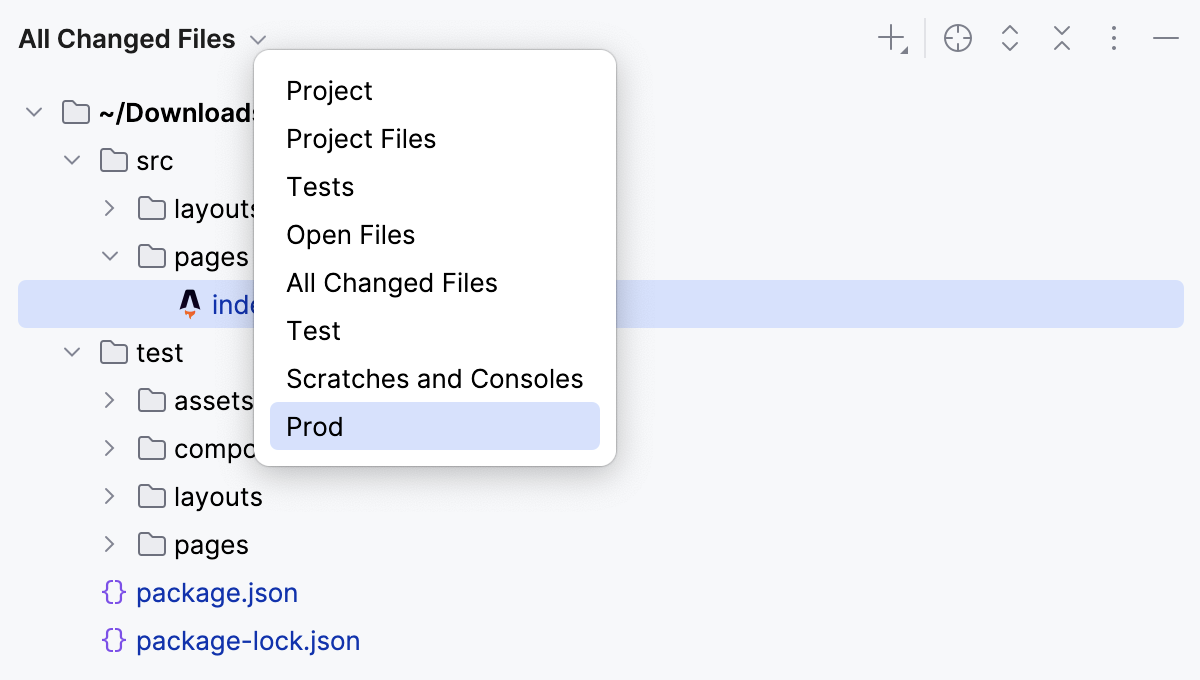1200x680 pixels.
Task: Click the Select Opened File target icon
Action: pyautogui.click(x=957, y=38)
